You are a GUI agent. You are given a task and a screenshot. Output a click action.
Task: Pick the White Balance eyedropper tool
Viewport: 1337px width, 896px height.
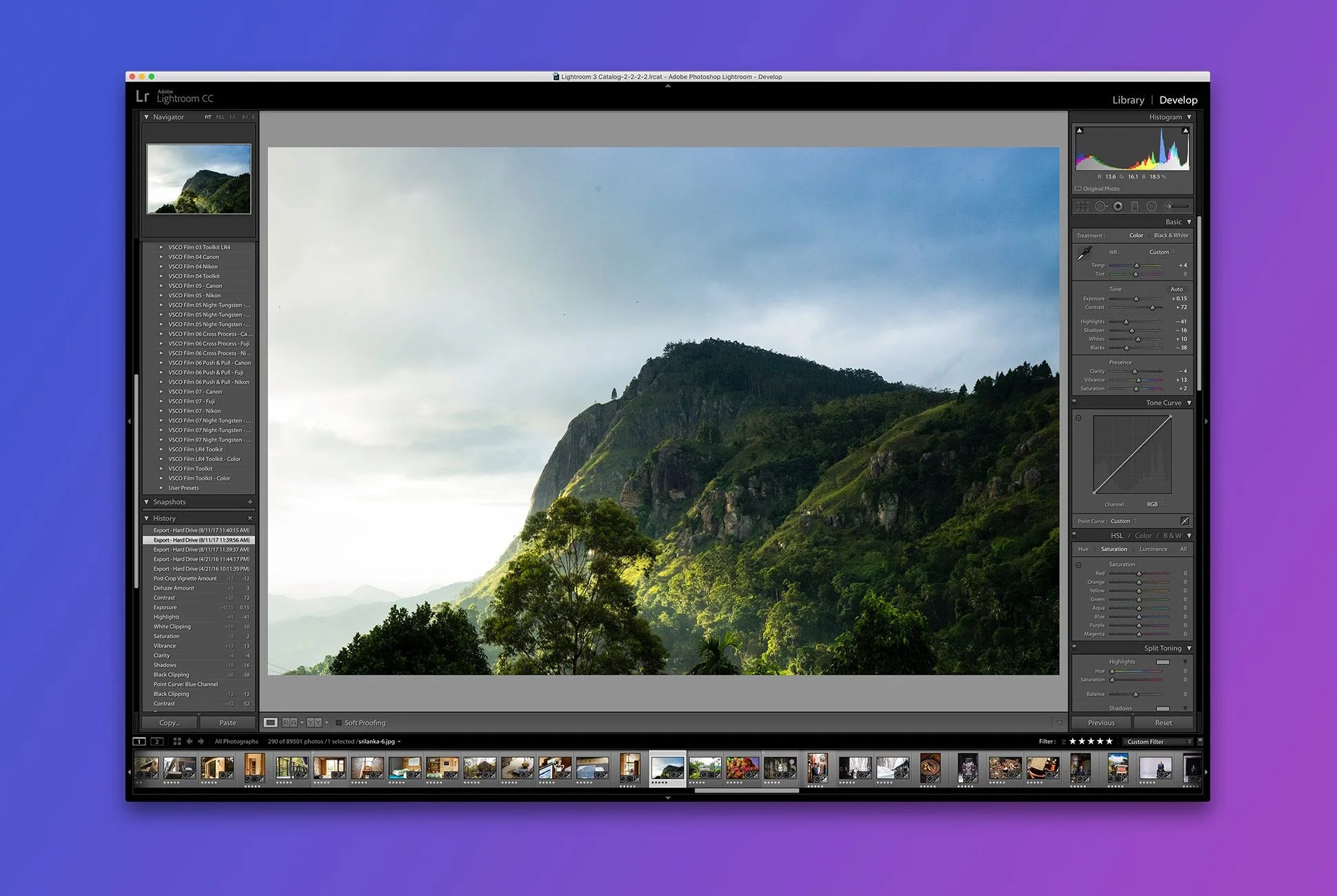1085,254
